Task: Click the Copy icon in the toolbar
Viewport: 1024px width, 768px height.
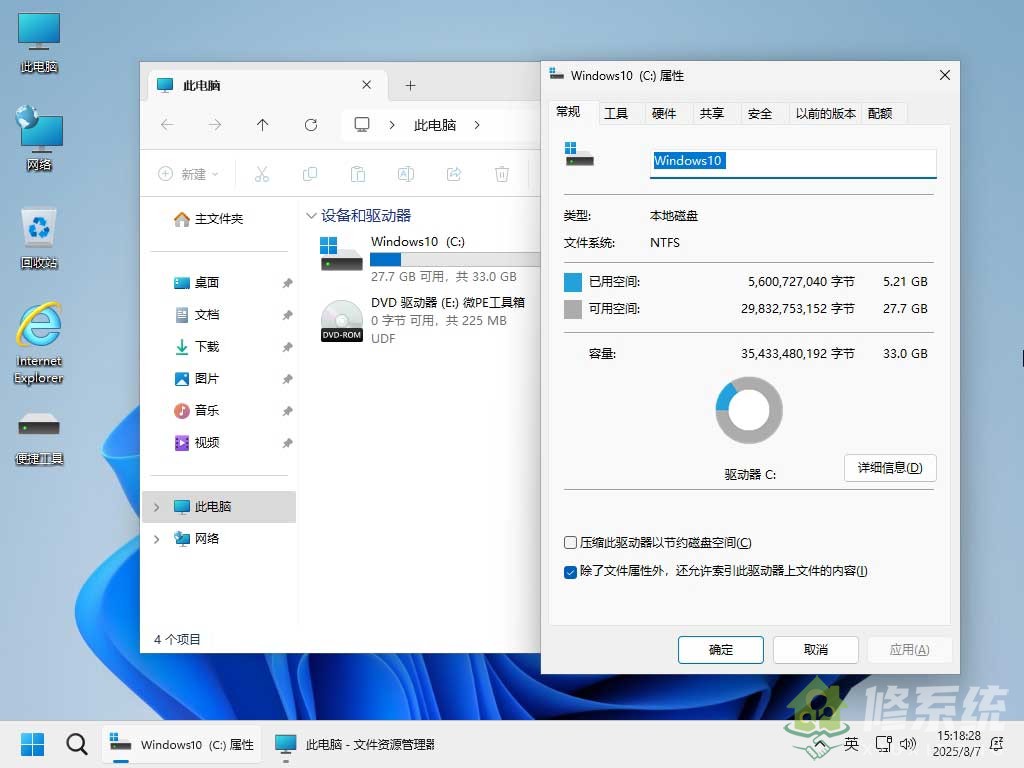Action: pos(310,174)
